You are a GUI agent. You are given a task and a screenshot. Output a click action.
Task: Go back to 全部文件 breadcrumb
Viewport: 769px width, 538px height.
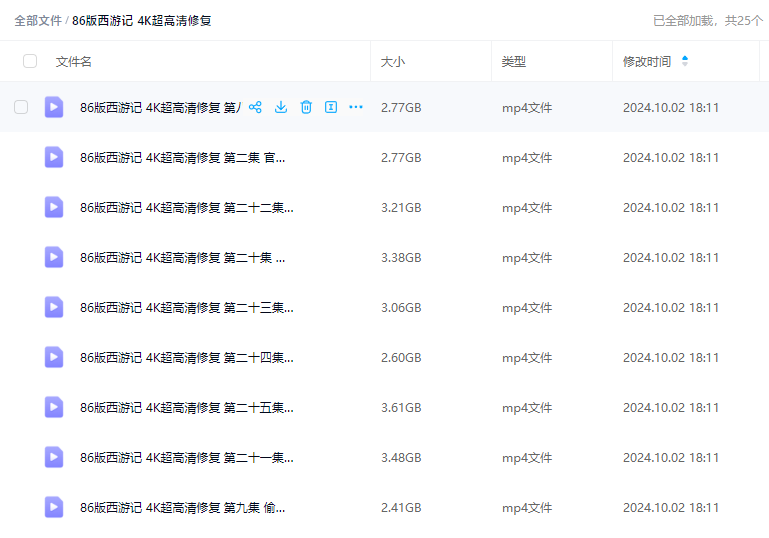point(38,20)
